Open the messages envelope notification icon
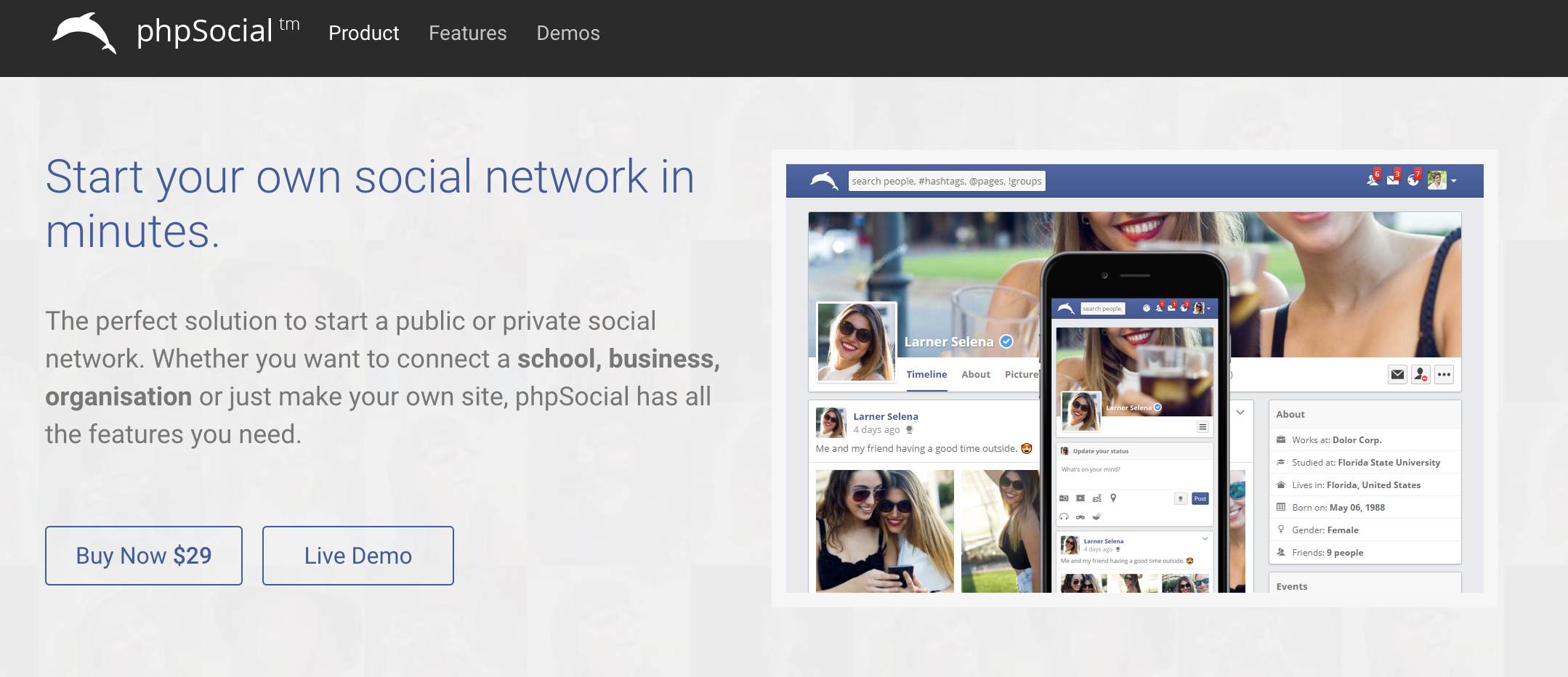Screen dimensions: 1568x677 coord(1393,179)
